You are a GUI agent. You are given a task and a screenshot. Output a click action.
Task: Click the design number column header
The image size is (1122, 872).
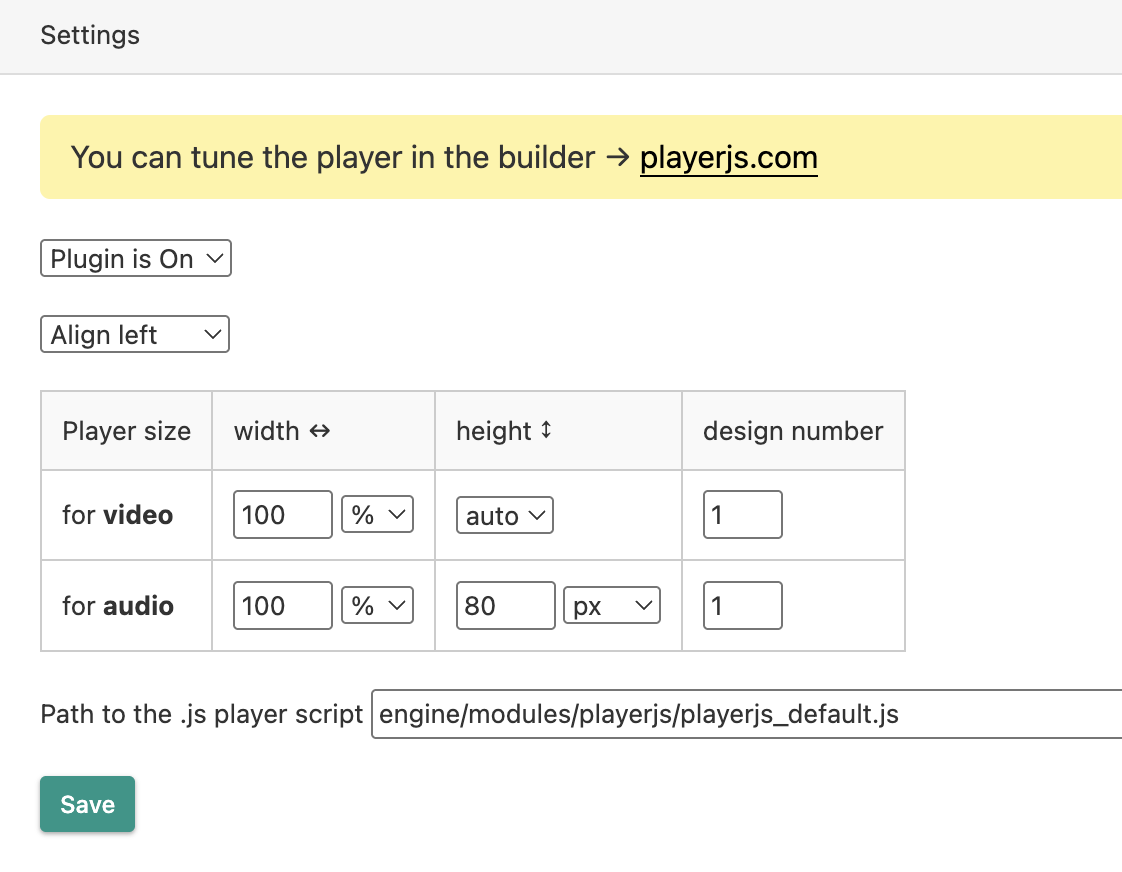793,431
